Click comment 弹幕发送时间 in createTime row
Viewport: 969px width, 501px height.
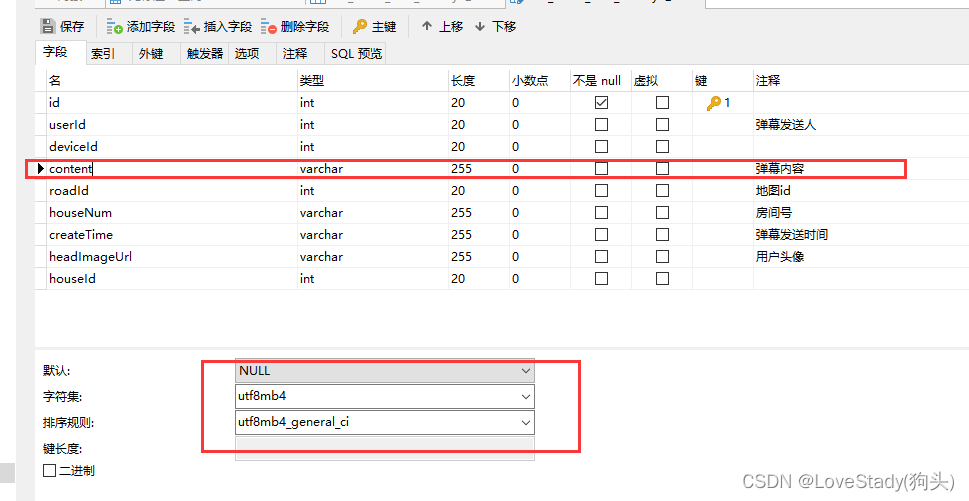[792, 235]
